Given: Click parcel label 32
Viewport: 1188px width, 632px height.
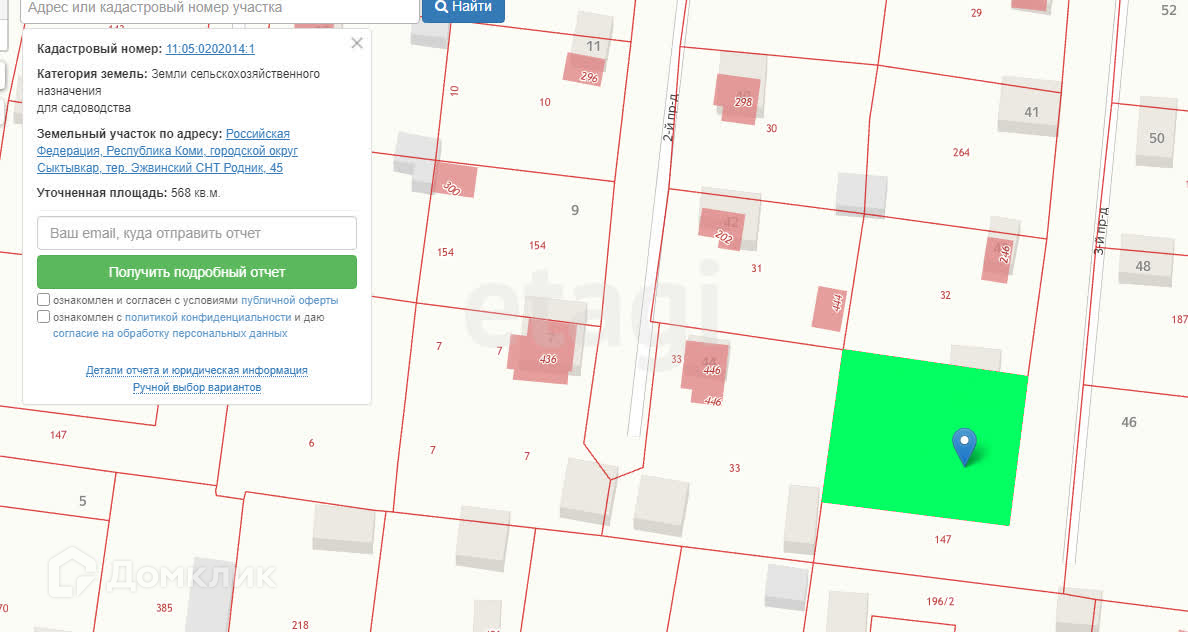Looking at the screenshot, I should point(945,296).
